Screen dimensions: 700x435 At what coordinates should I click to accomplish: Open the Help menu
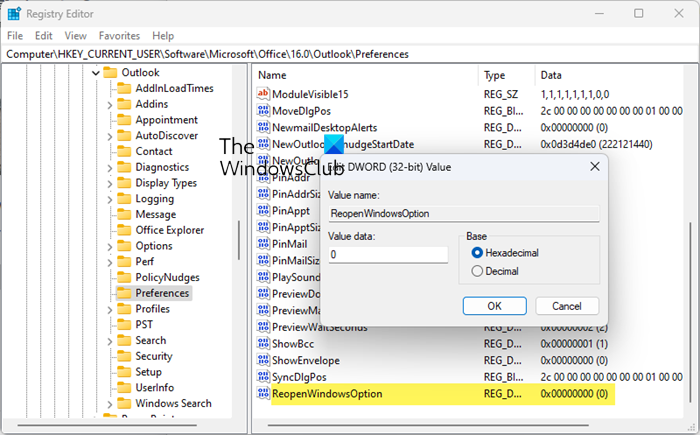pos(163,36)
